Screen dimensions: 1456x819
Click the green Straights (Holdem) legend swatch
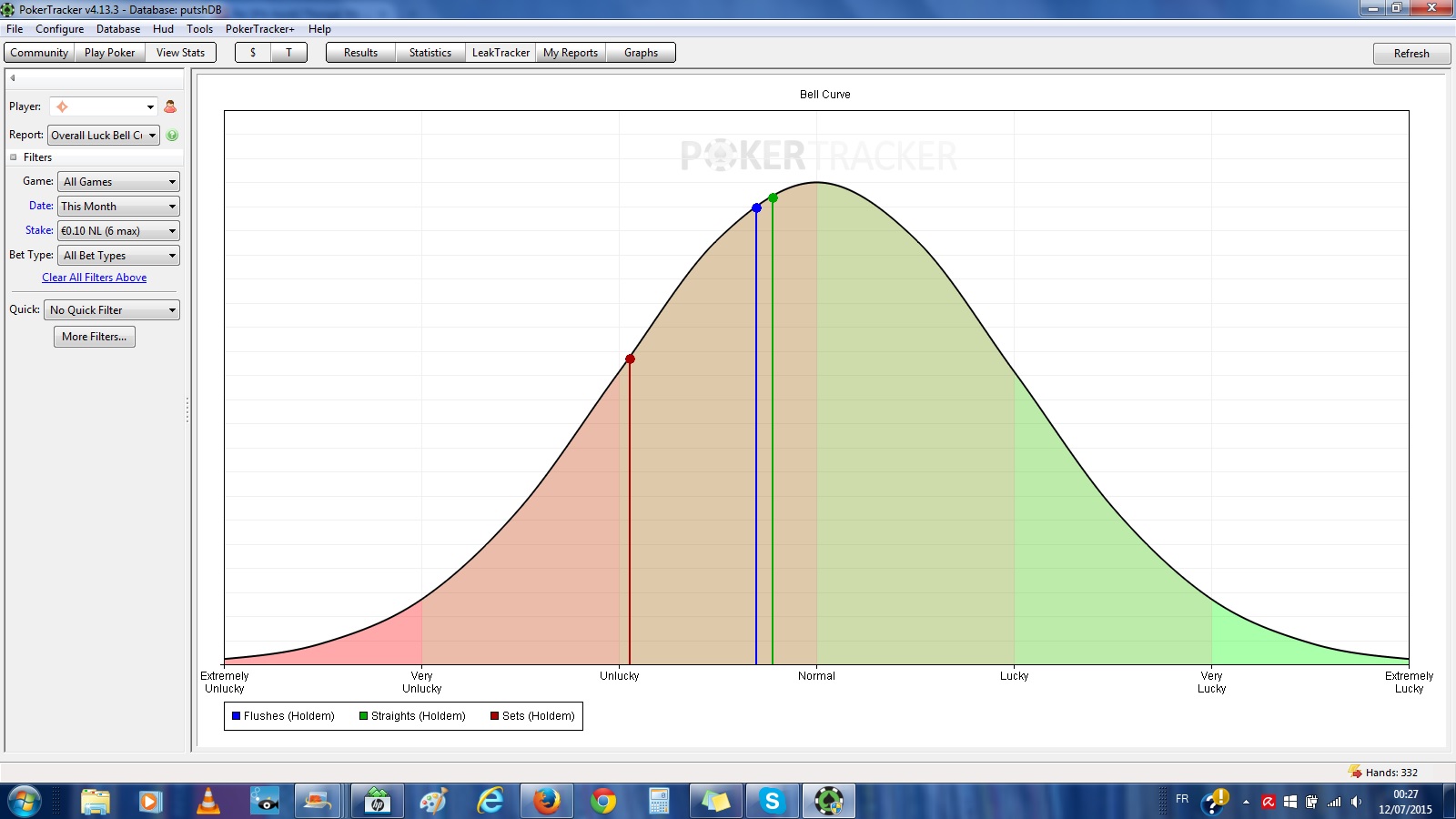pos(363,716)
